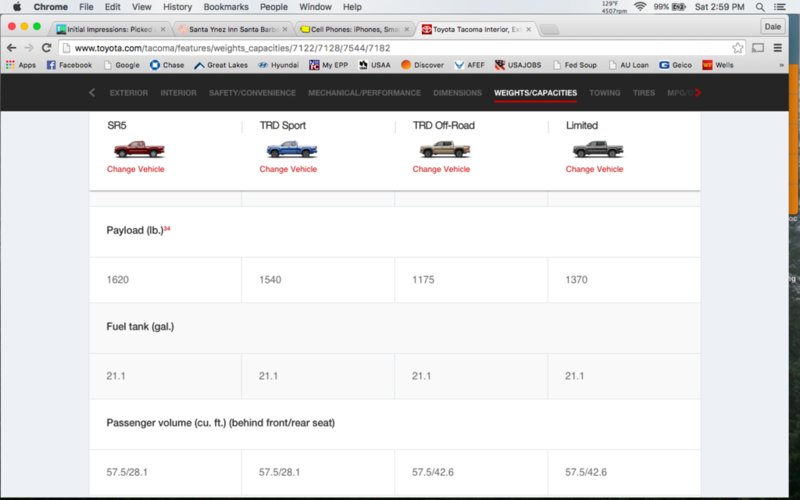
Task: Click the battery status icon
Action: tap(678, 7)
